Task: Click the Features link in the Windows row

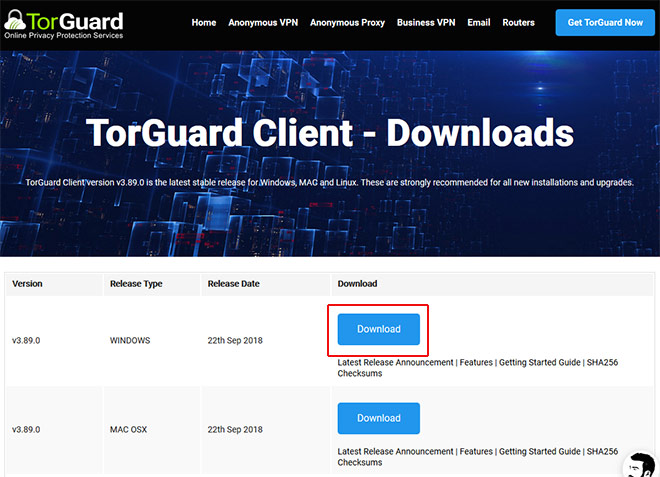Action: point(476,362)
